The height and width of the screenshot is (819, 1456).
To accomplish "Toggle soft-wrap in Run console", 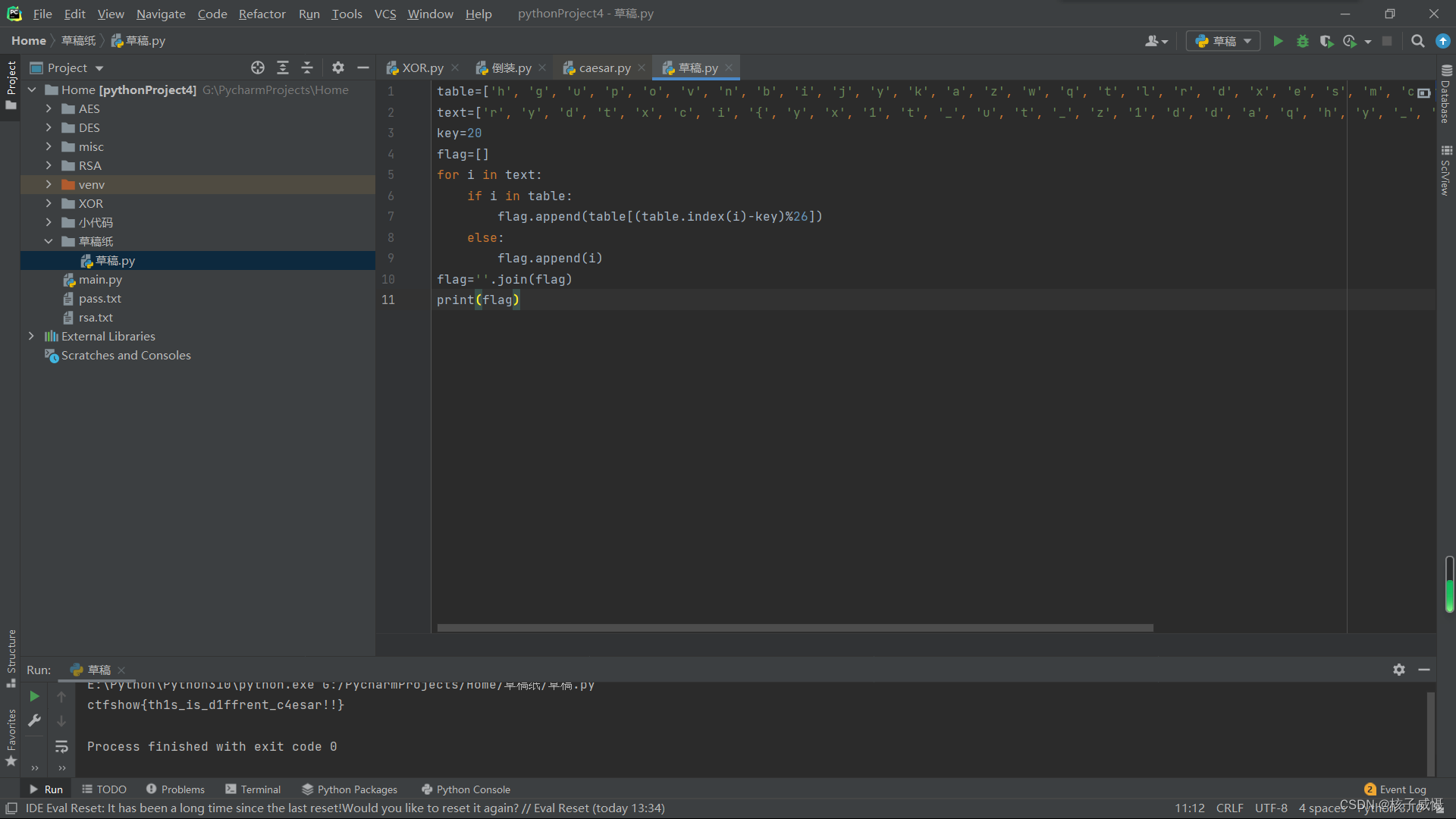I will coord(61,747).
